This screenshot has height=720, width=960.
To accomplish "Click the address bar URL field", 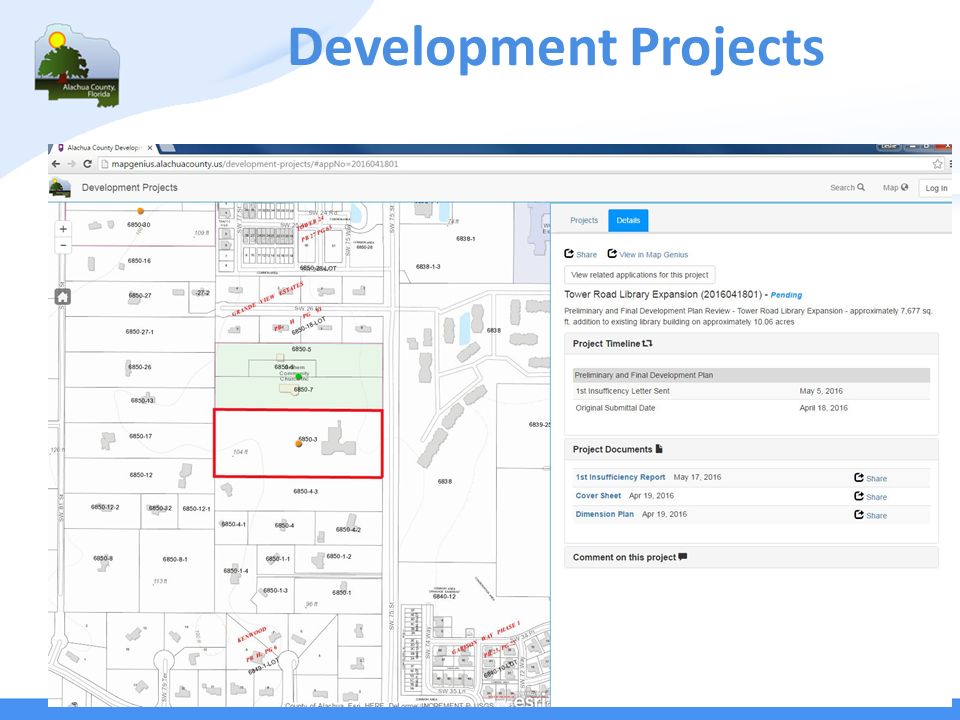I will (x=514, y=164).
